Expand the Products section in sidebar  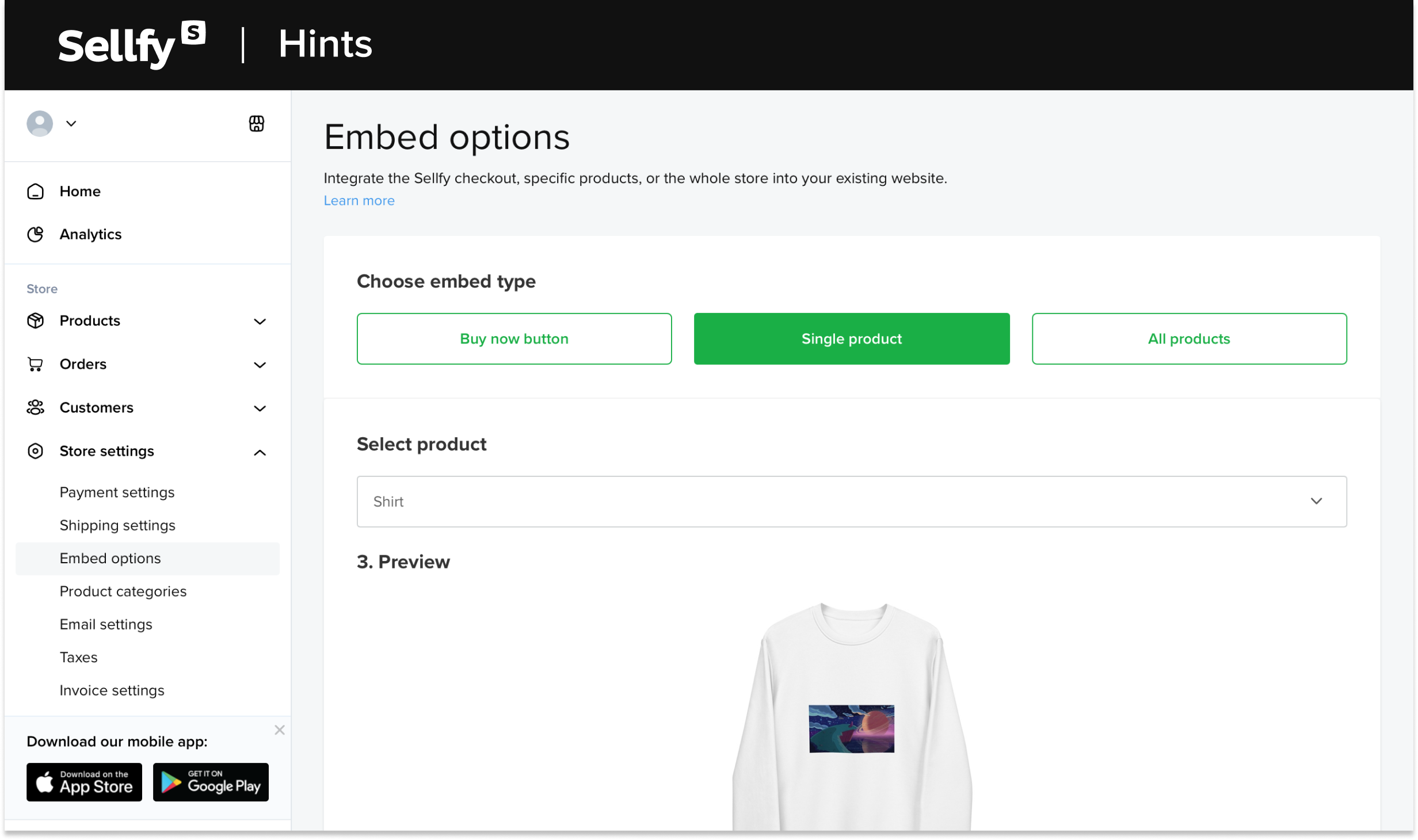(259, 321)
